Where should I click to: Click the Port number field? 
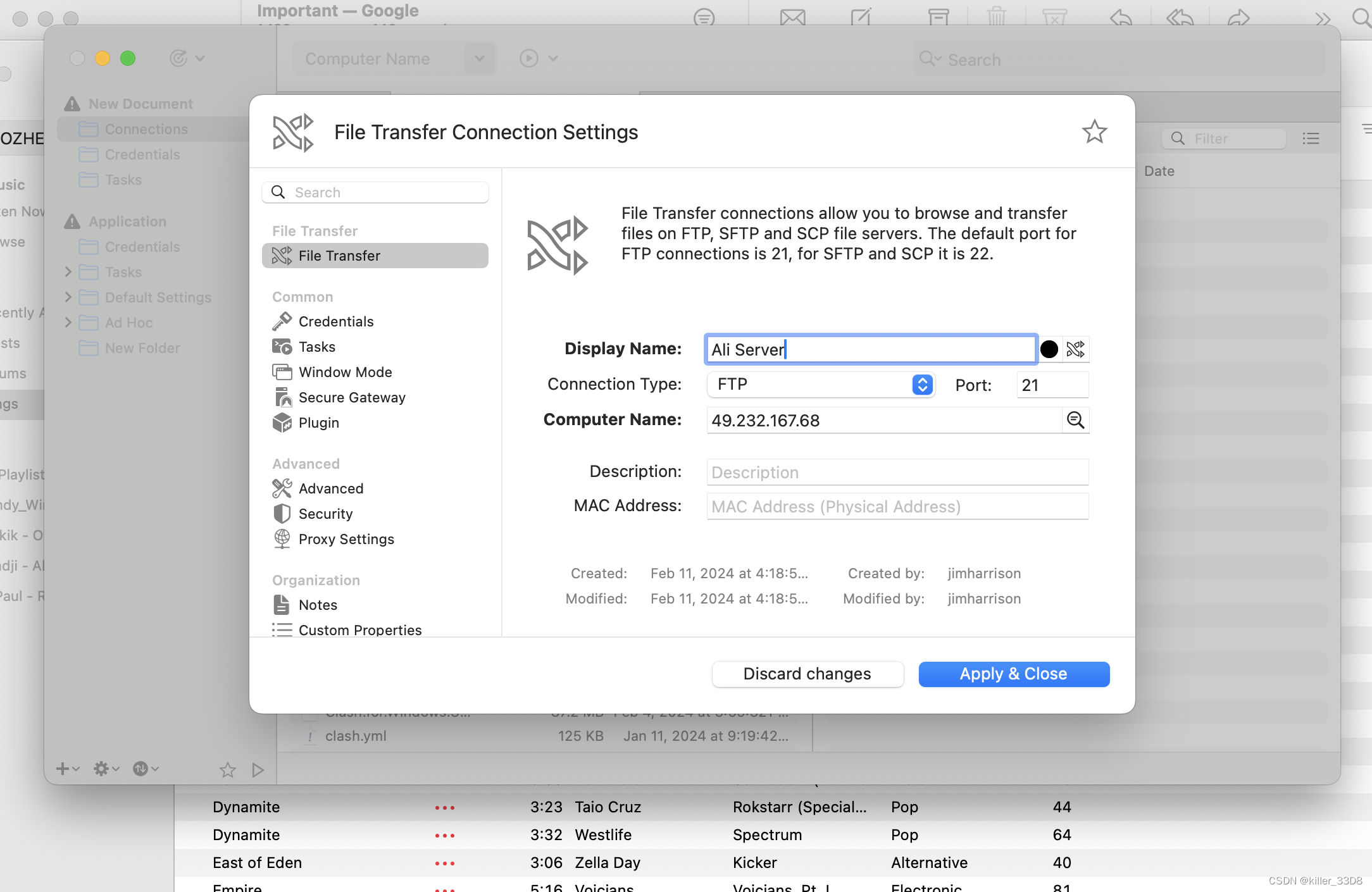[x=1052, y=385]
